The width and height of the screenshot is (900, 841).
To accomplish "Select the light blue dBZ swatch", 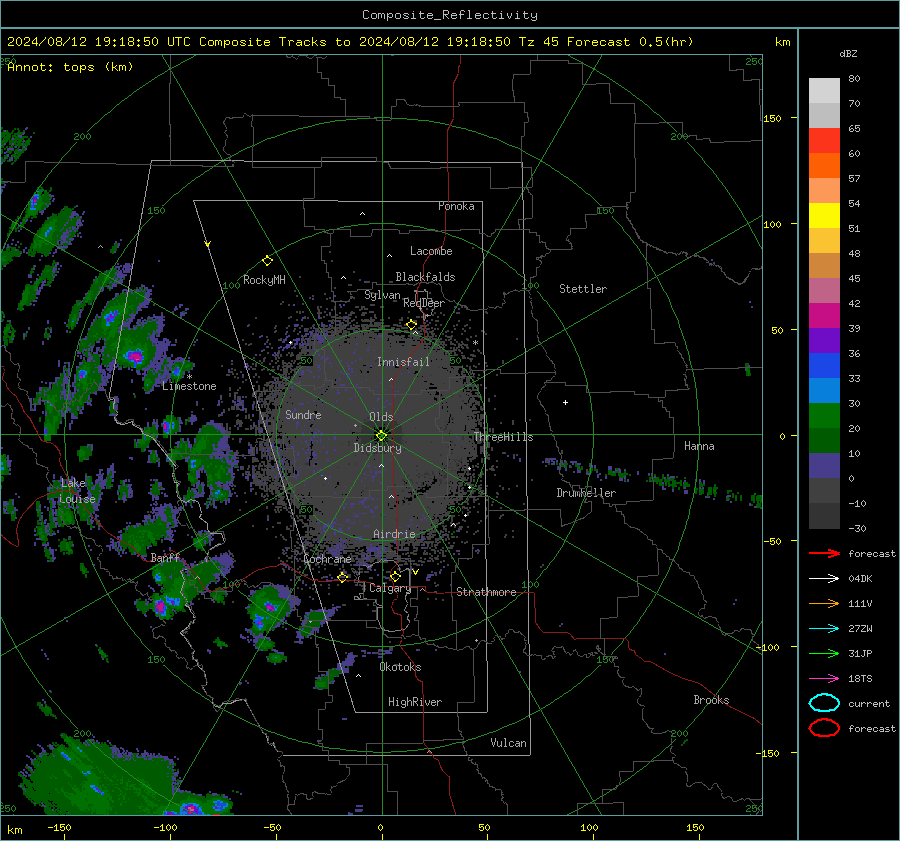I will (824, 390).
